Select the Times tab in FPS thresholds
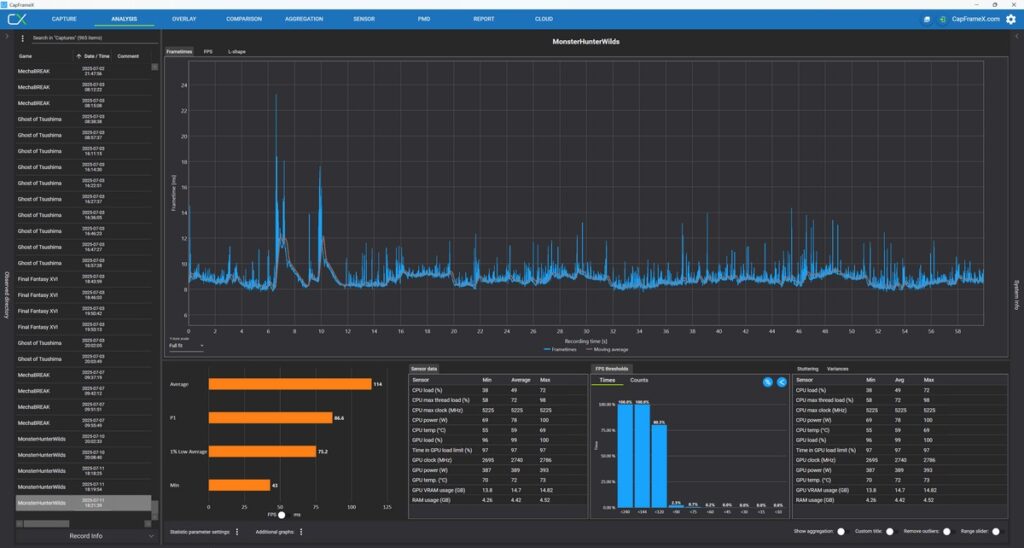The image size is (1024, 548). [607, 380]
